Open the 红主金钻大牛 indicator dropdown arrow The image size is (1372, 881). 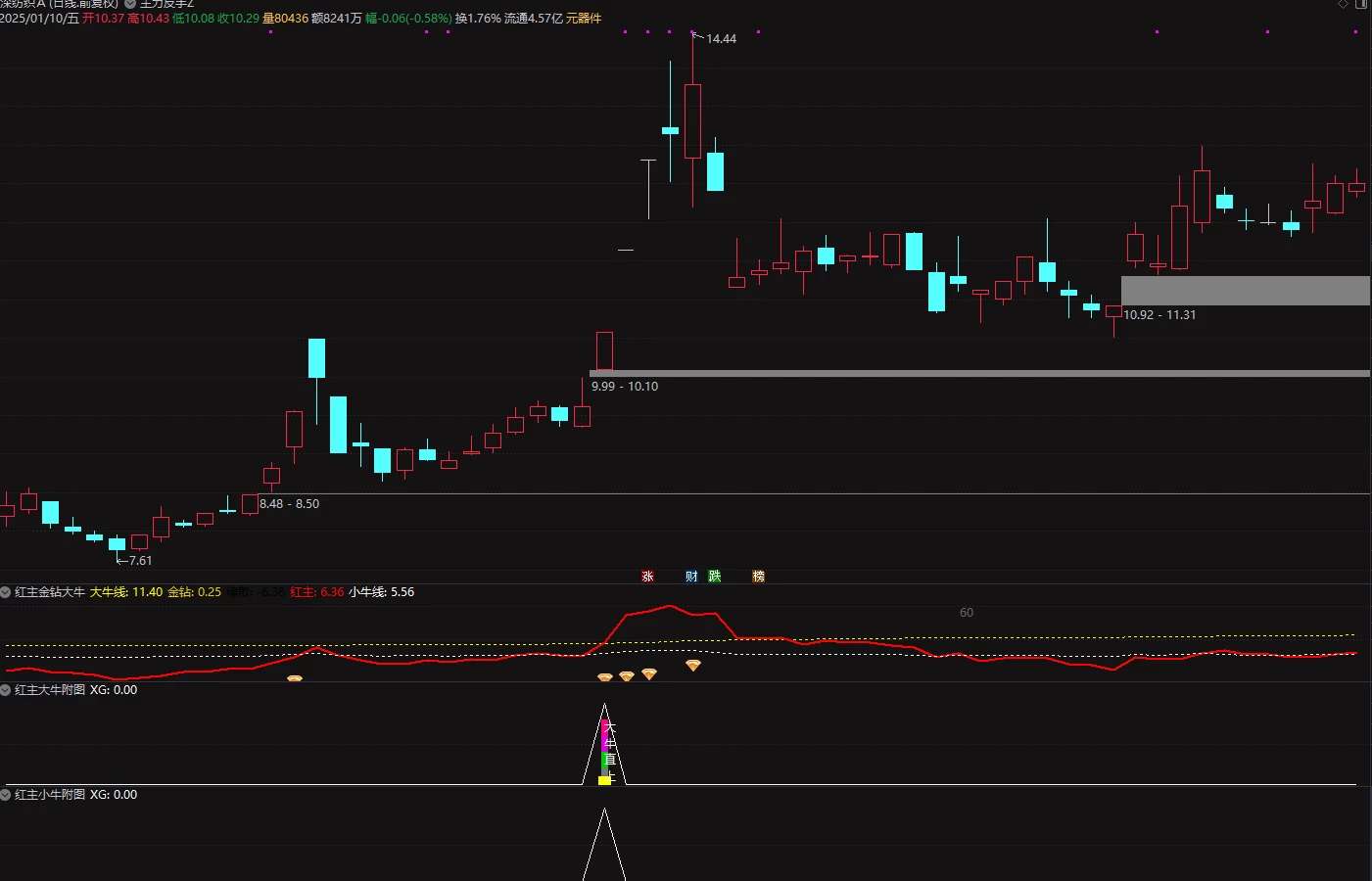6,592
